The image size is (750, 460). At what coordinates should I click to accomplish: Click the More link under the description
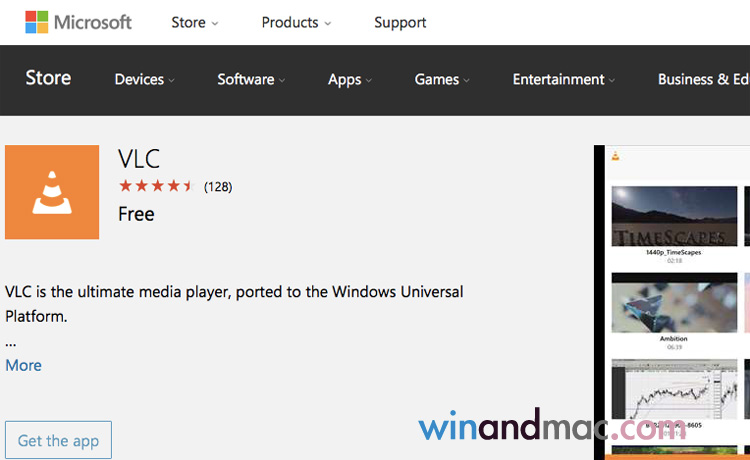click(23, 365)
